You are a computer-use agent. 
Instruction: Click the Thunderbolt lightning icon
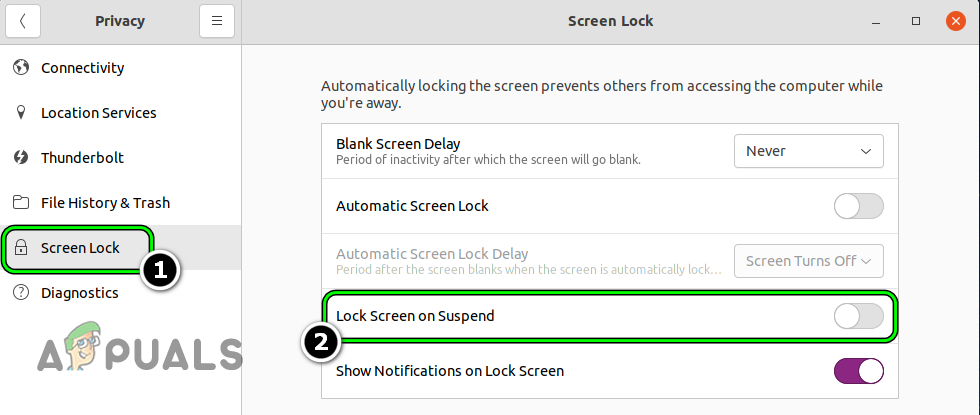point(20,158)
